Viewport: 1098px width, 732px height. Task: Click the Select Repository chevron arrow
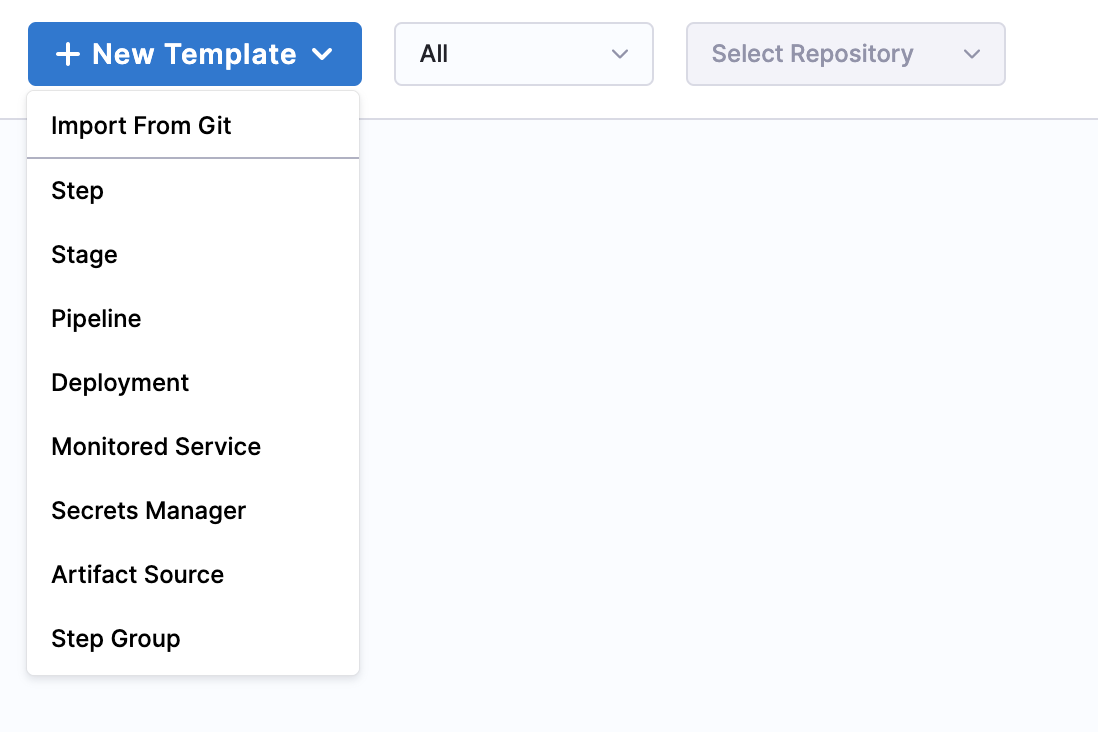[972, 54]
